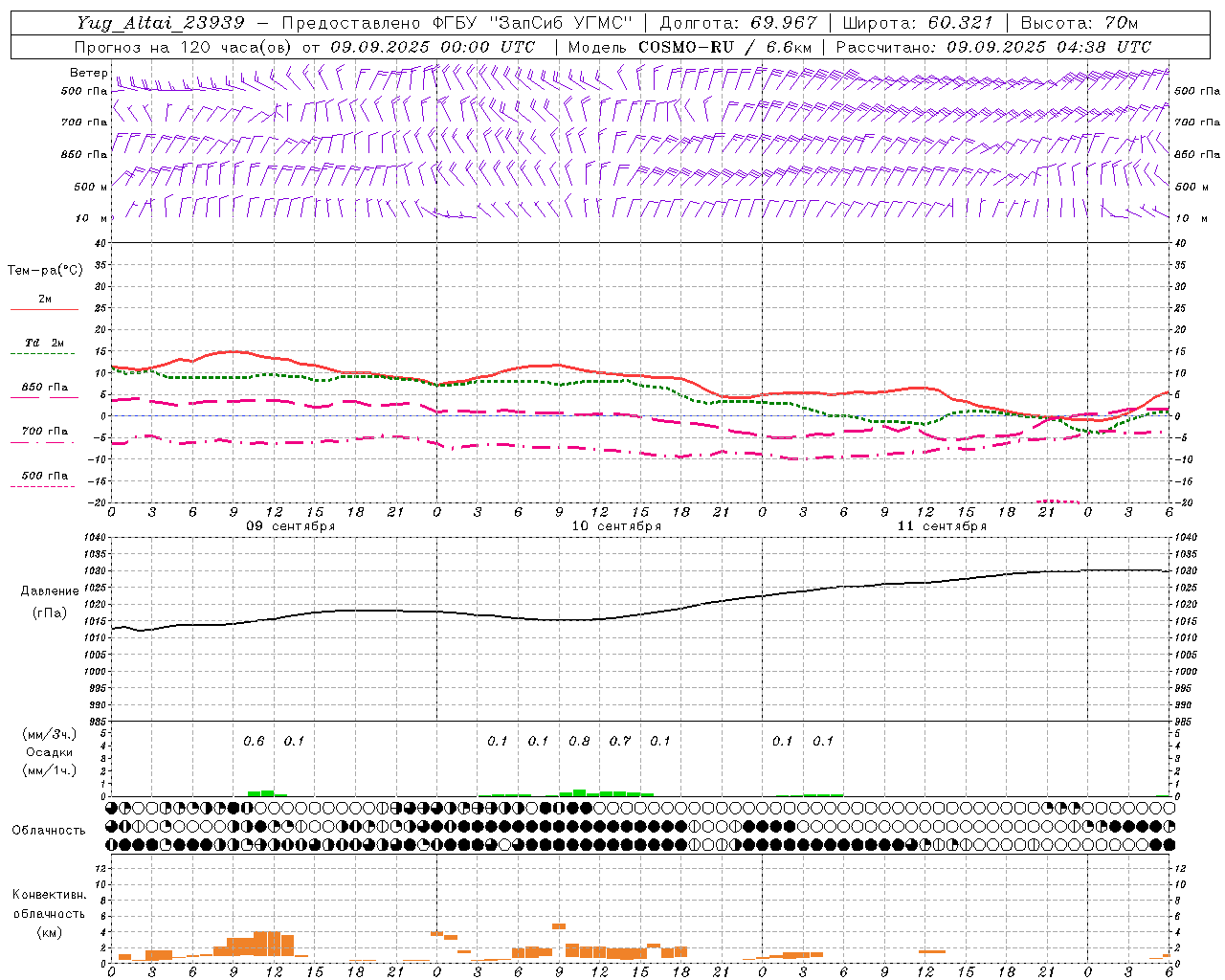This screenshot has height=980, width=1225.
Task: Click the provider text ФГБУ "ЗапСиб УГМС"
Action: 533,23
